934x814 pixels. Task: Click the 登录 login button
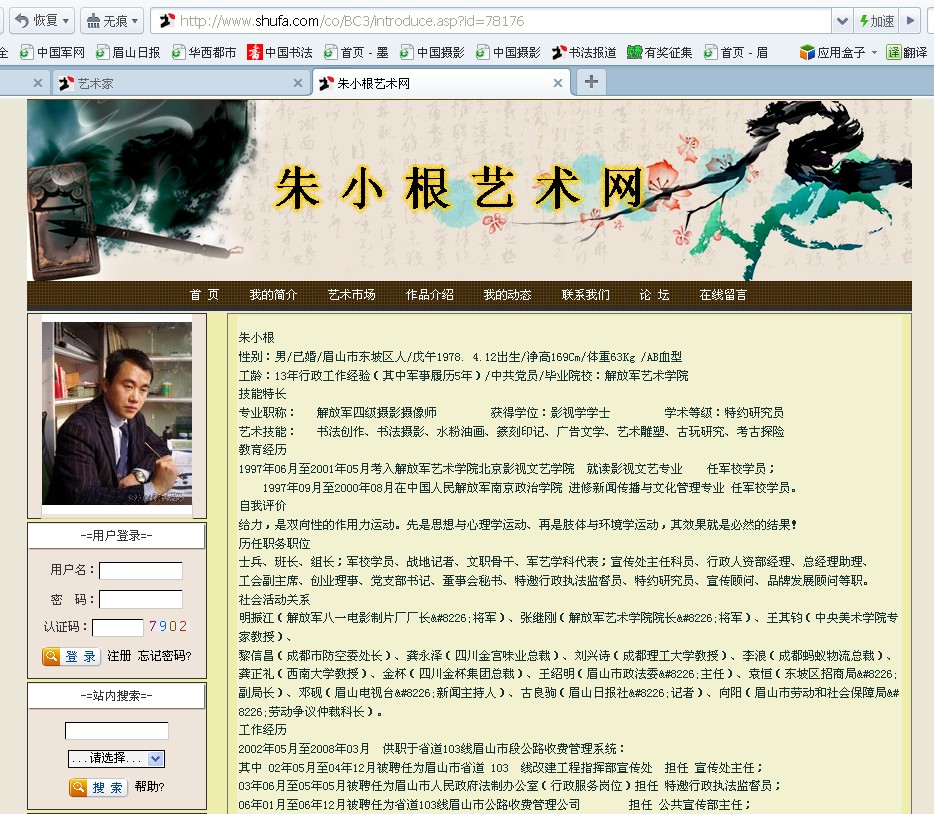click(x=71, y=656)
